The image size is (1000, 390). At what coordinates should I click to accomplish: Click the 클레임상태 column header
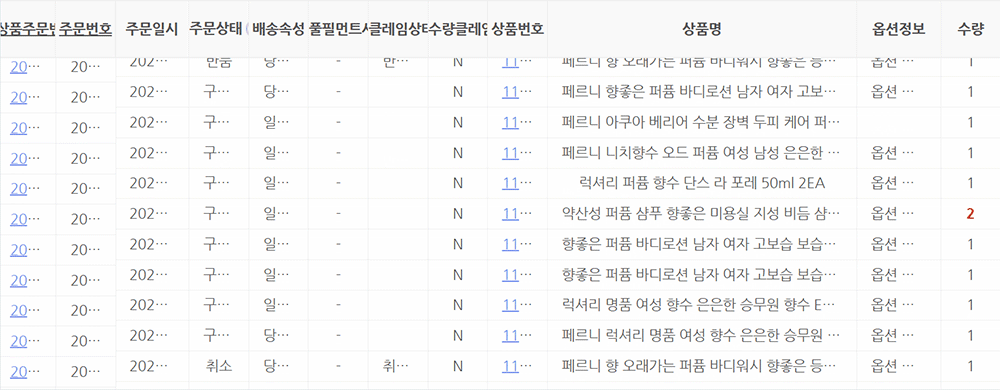398,29
